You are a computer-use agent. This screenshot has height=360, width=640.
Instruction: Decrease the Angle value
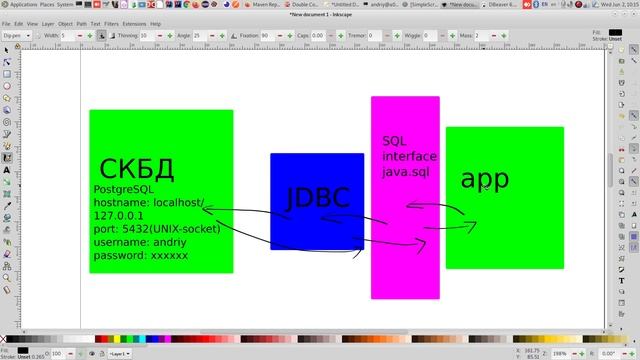click(x=212, y=36)
